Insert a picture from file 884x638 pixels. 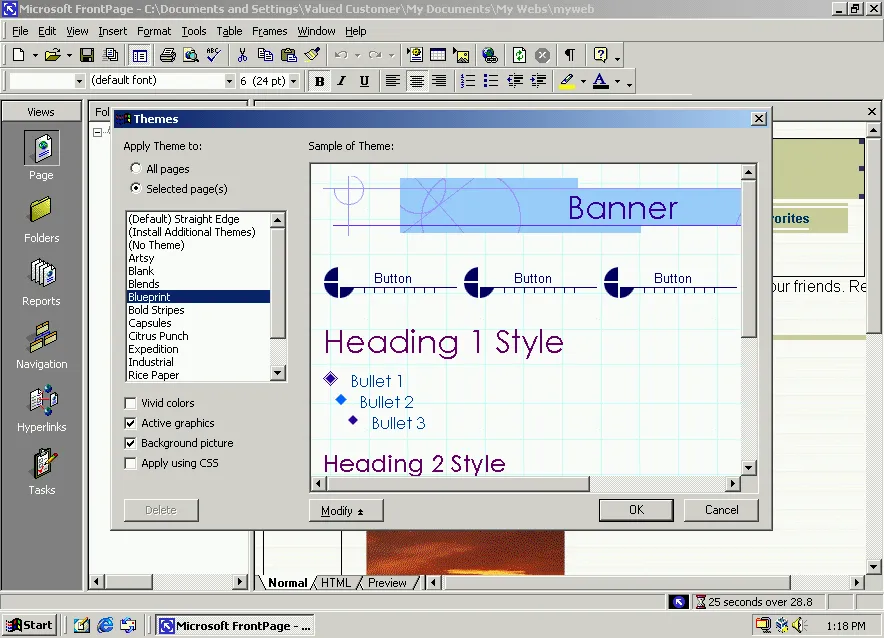pos(461,55)
